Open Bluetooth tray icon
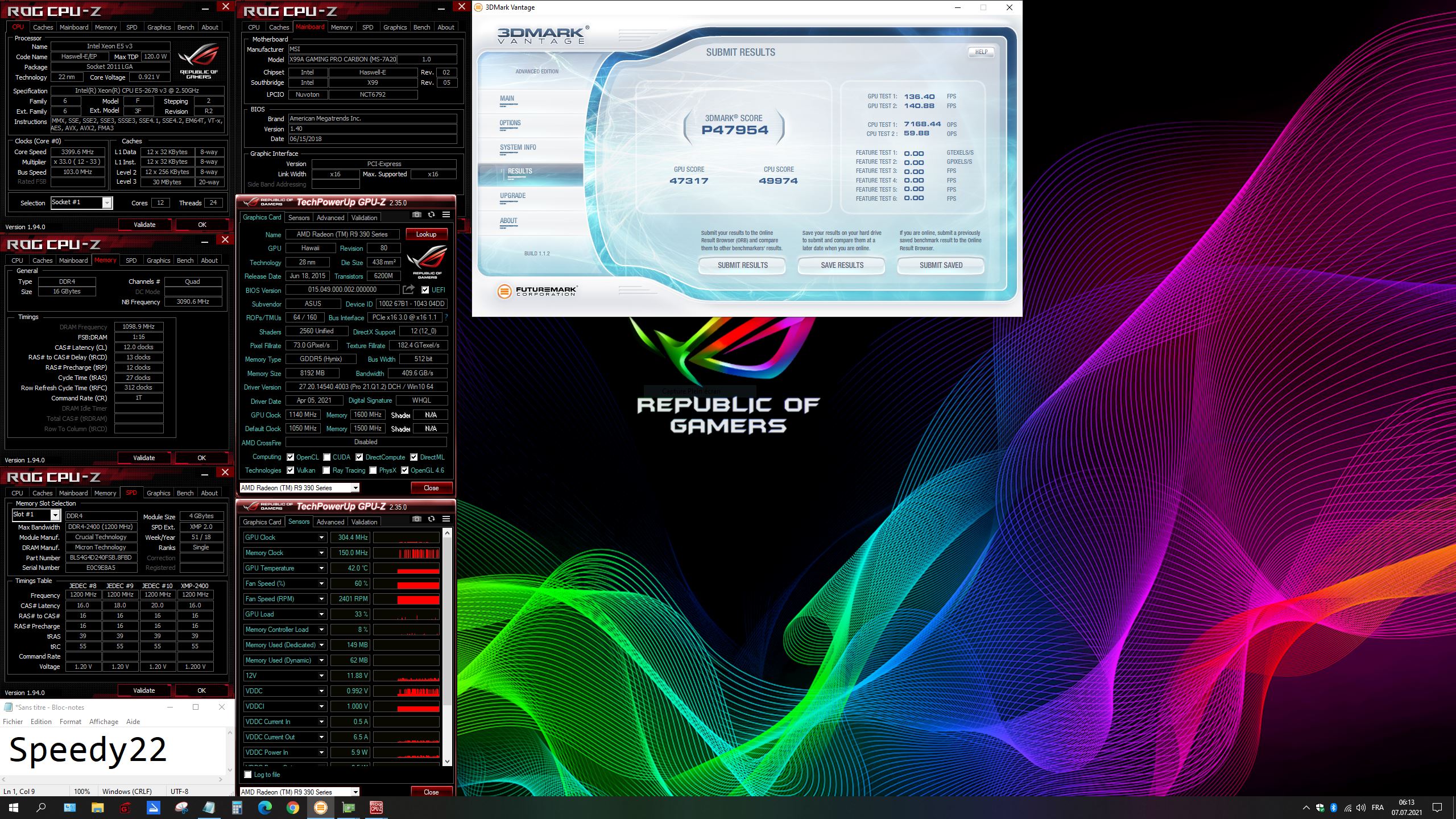This screenshot has width=1456, height=819. pos(1334,808)
